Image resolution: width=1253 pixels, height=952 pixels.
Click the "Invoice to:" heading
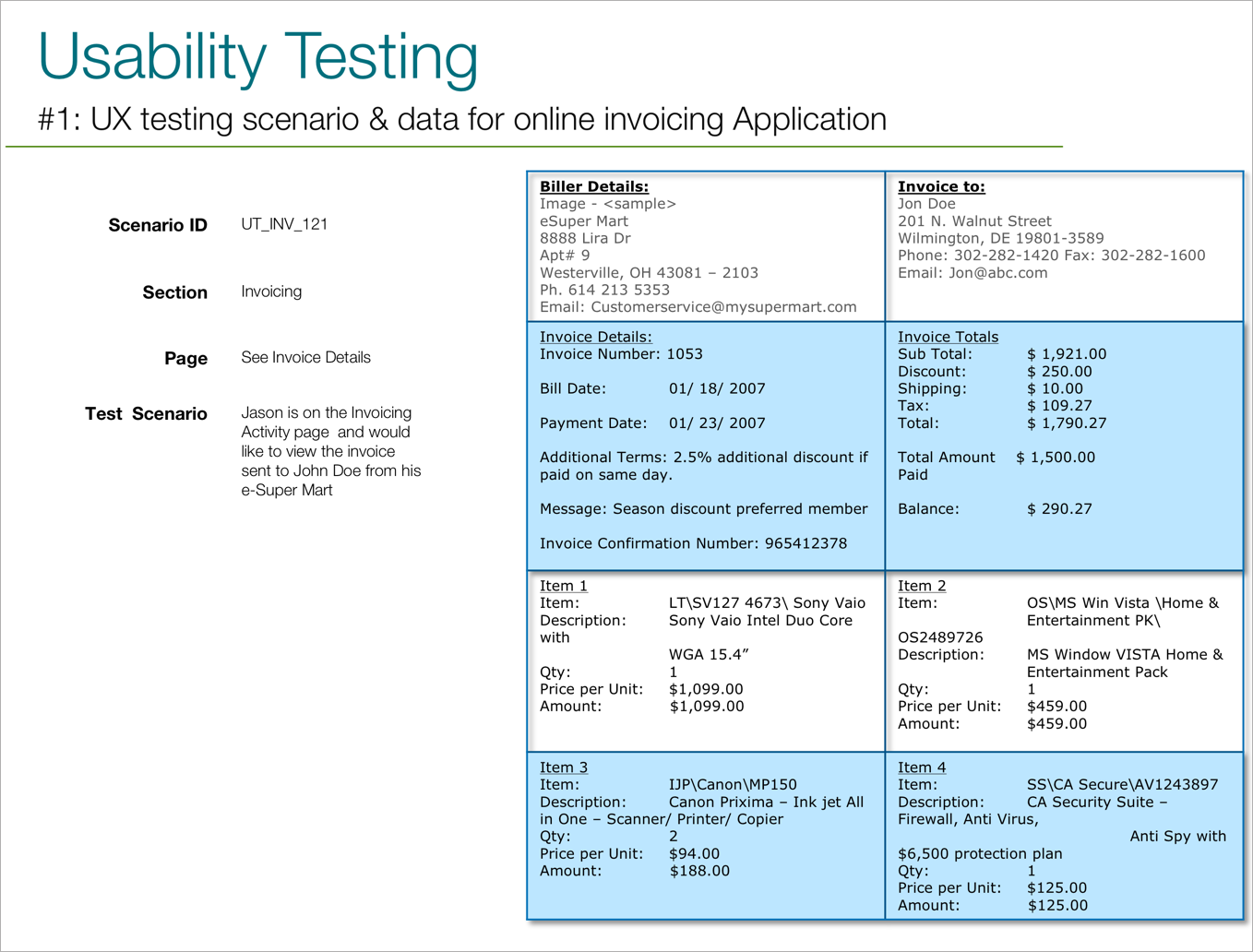pyautogui.click(x=941, y=186)
